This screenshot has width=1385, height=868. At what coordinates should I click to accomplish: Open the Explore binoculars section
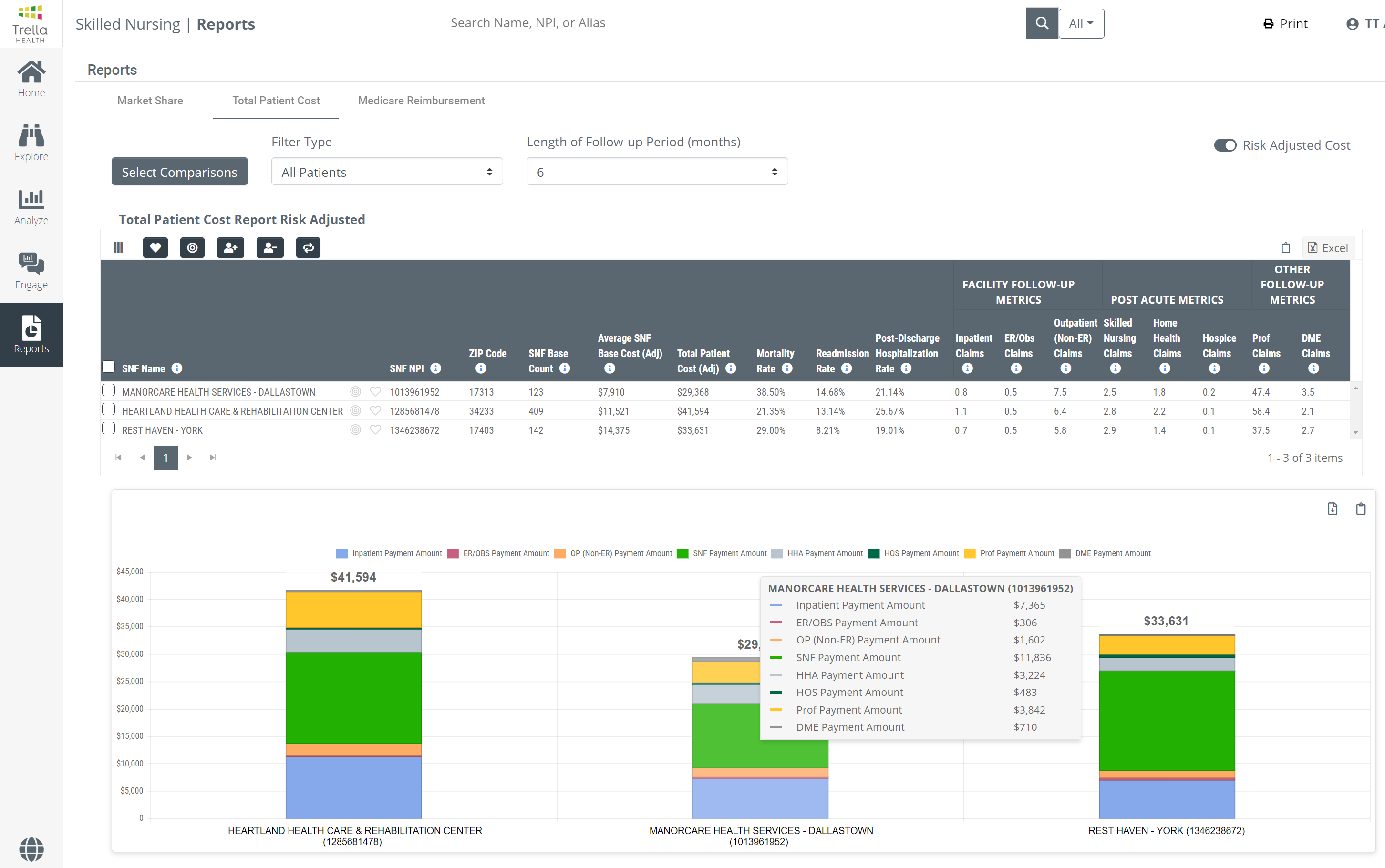tap(31, 143)
